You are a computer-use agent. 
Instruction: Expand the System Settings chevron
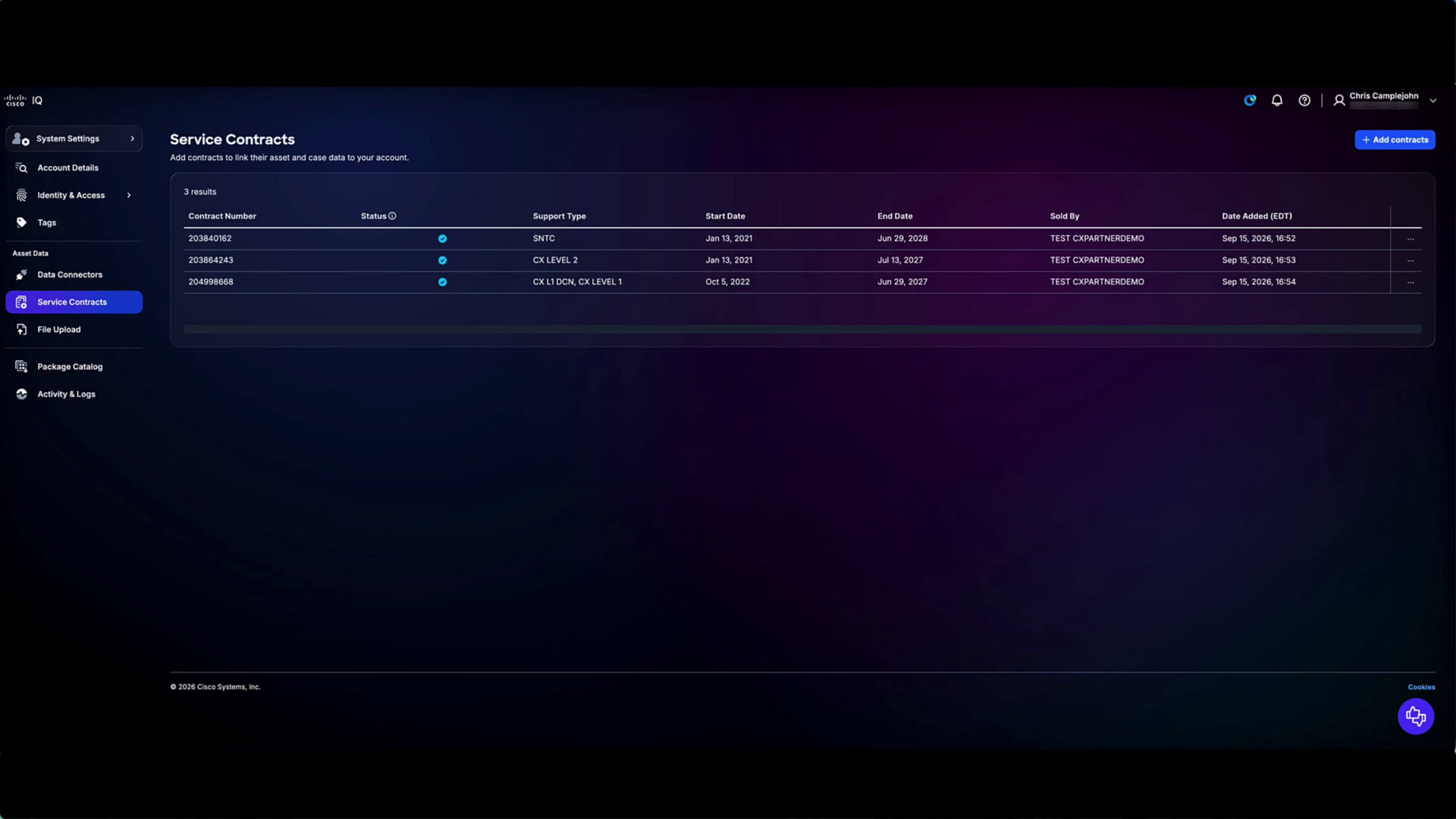click(x=132, y=139)
